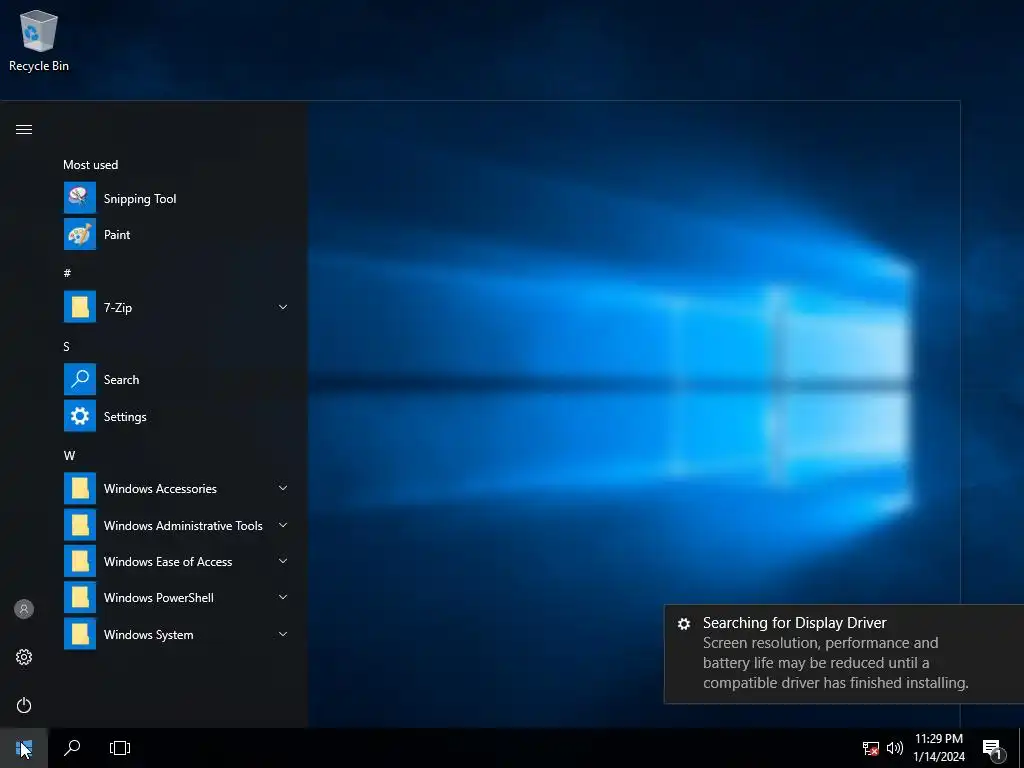1024x768 pixels.
Task: Launch Paint from Most used
Action: pyautogui.click(x=80, y=234)
